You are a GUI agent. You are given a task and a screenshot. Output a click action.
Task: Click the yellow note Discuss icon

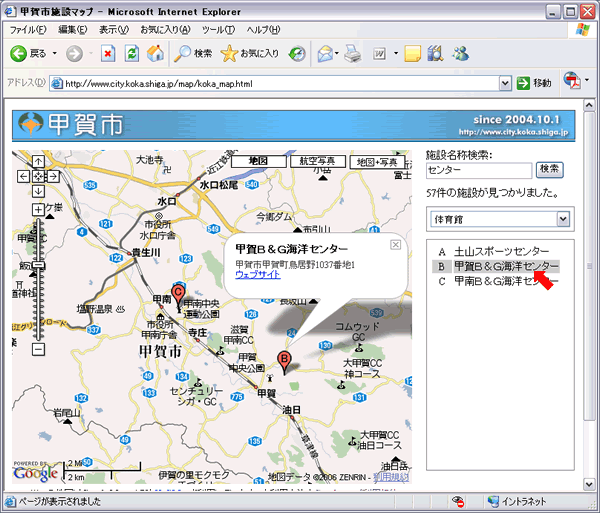coord(412,54)
